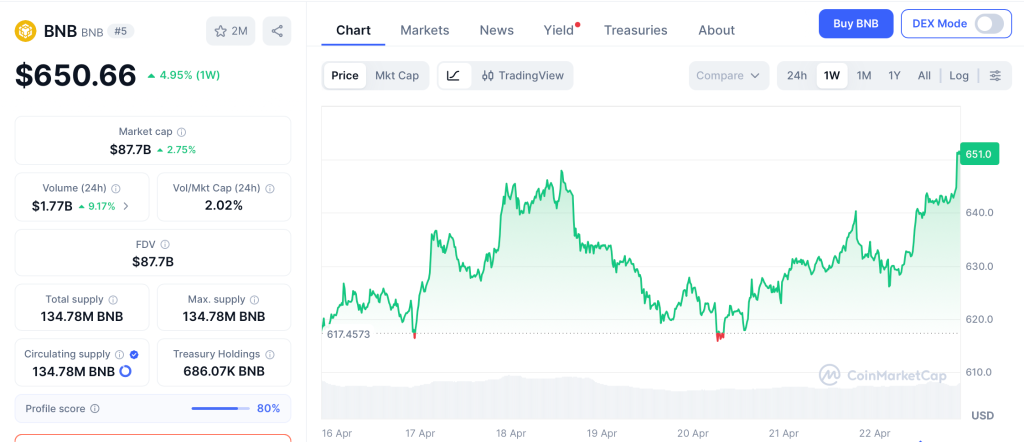Expand Volume (24h) details chevron
1024x442 pixels.
click(x=126, y=207)
